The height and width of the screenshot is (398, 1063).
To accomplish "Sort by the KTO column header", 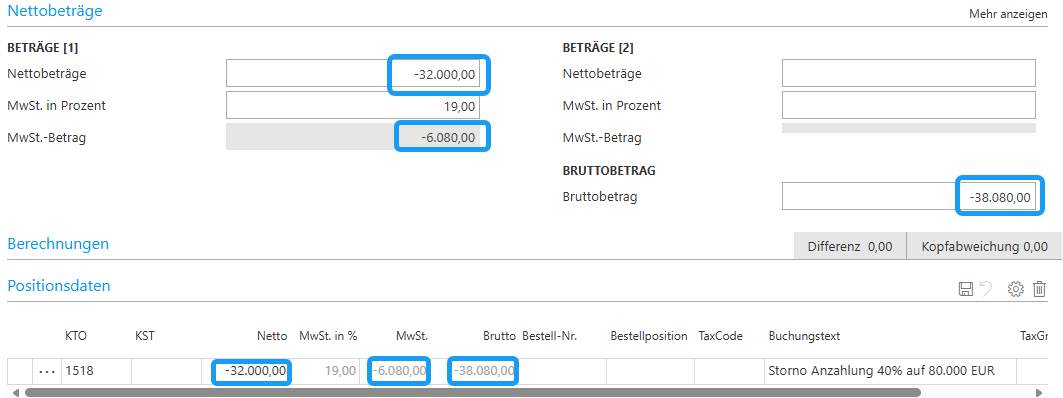I will (76, 336).
